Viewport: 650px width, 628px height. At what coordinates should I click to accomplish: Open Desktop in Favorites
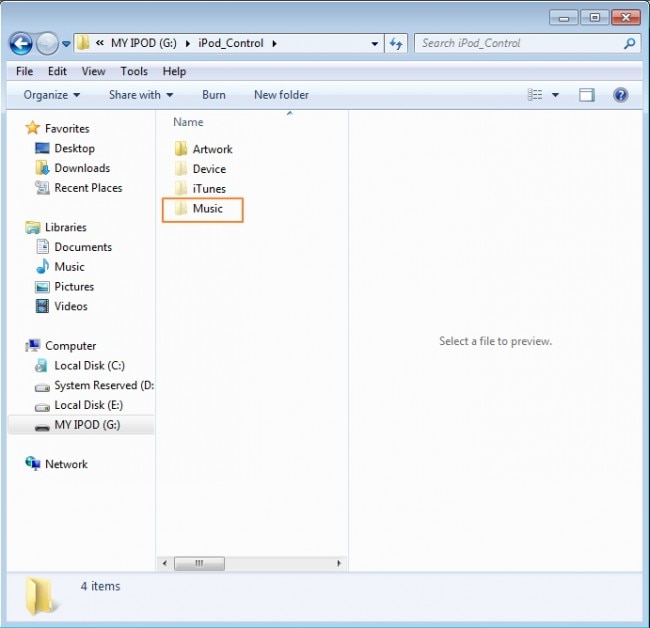65,148
